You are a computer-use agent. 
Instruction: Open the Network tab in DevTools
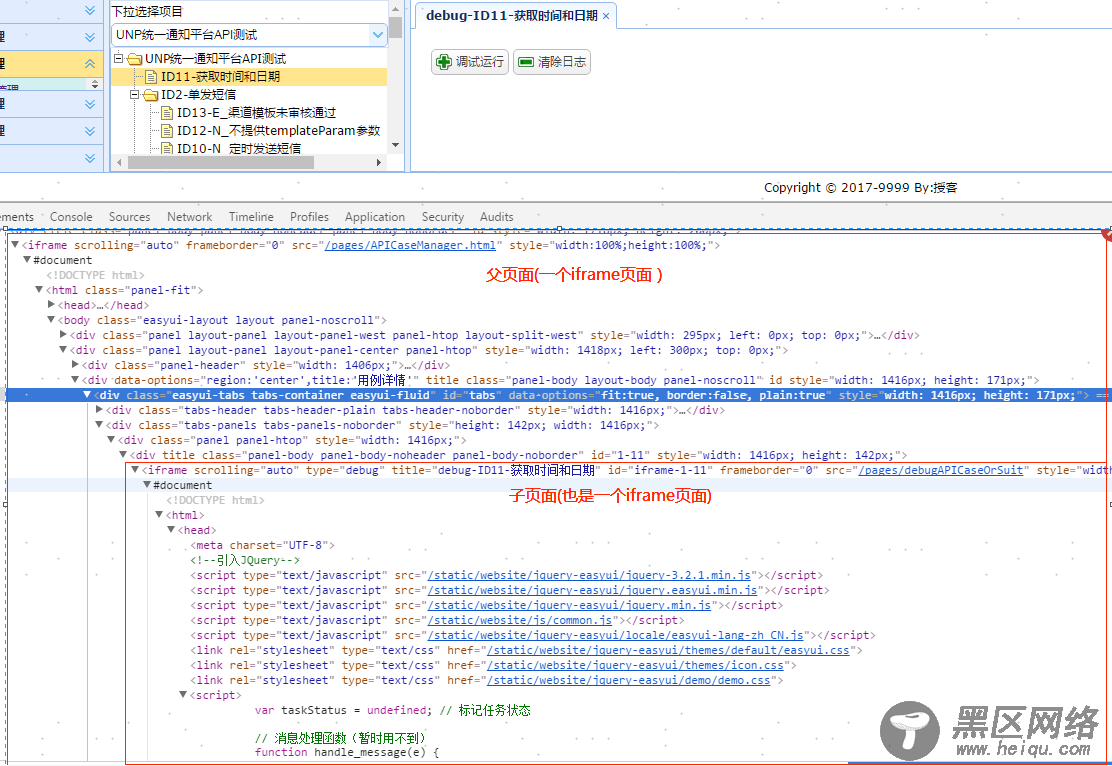click(x=189, y=217)
